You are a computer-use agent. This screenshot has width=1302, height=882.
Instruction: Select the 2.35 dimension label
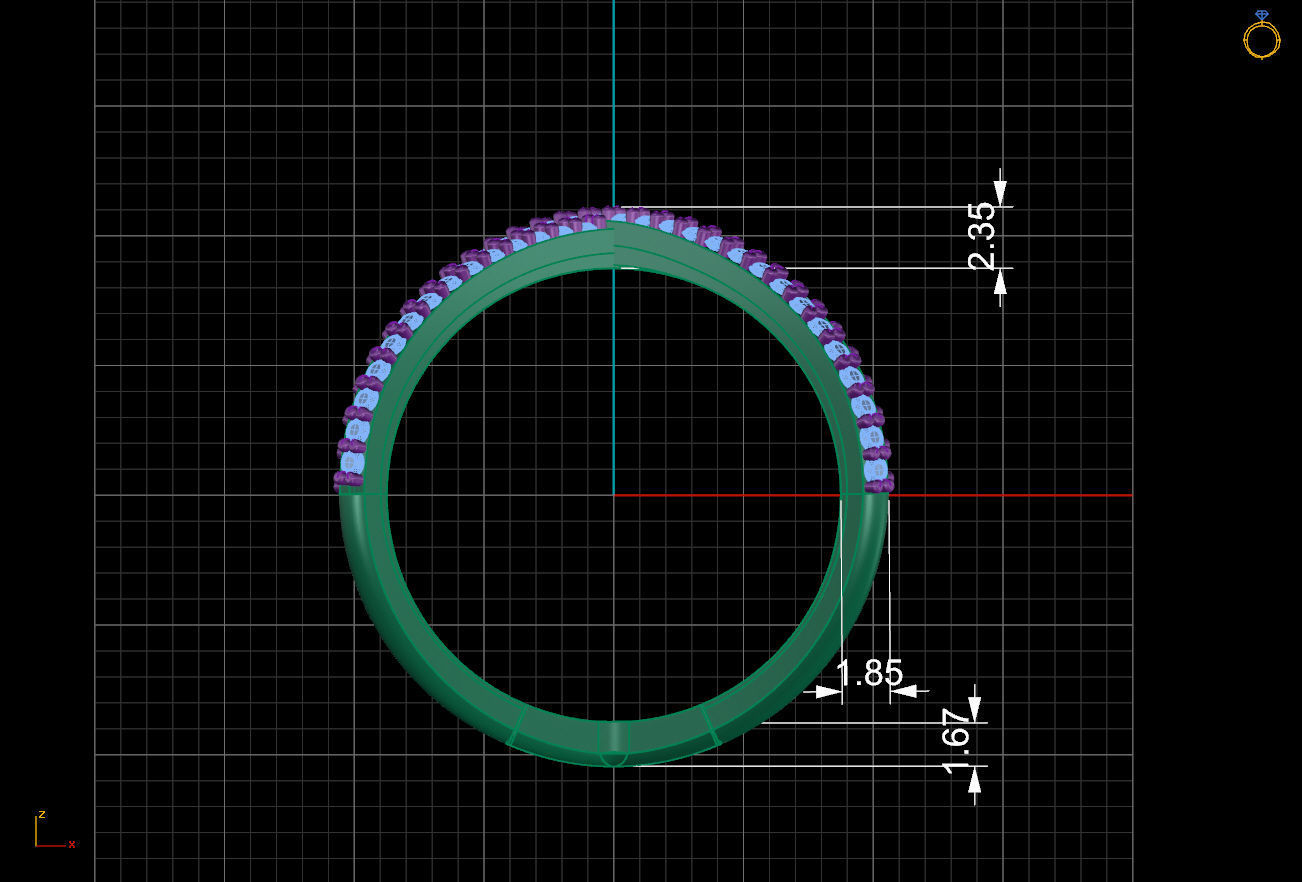point(982,236)
